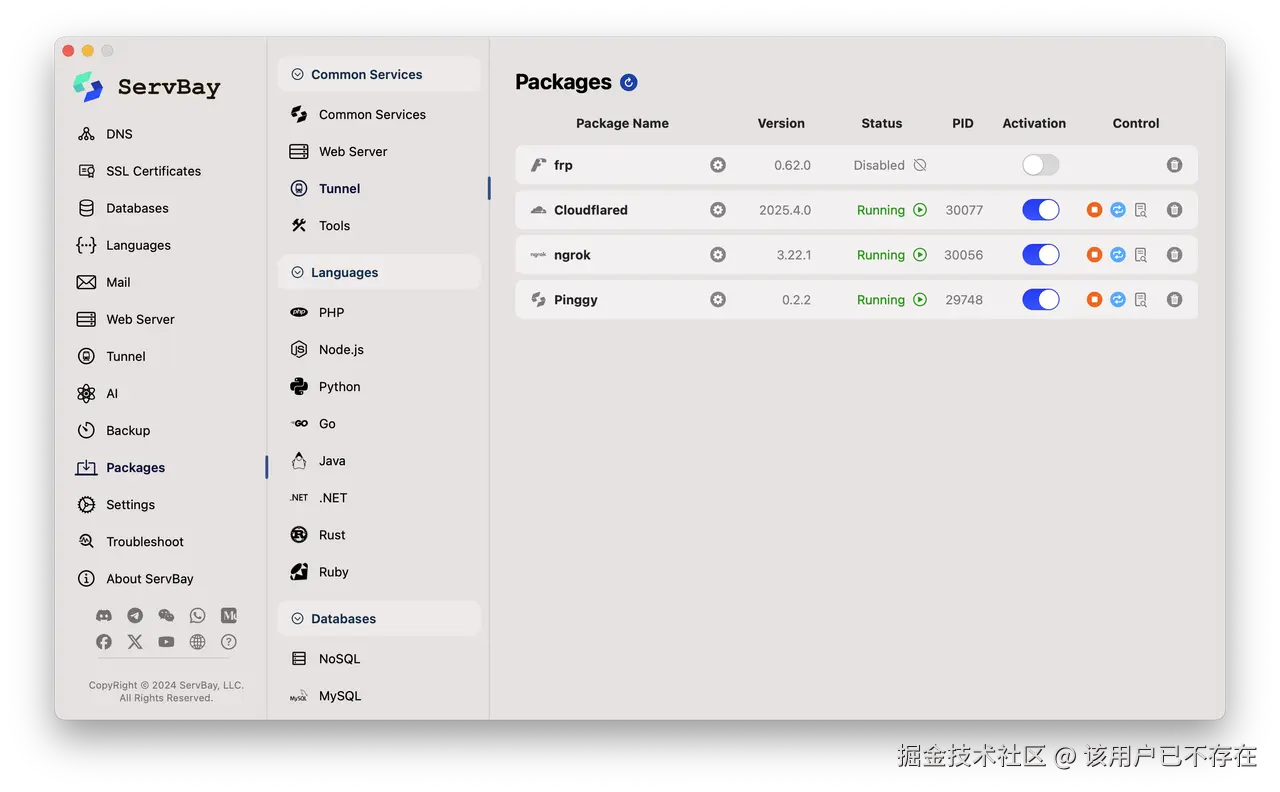Open Mail in the sidebar

[104, 282]
